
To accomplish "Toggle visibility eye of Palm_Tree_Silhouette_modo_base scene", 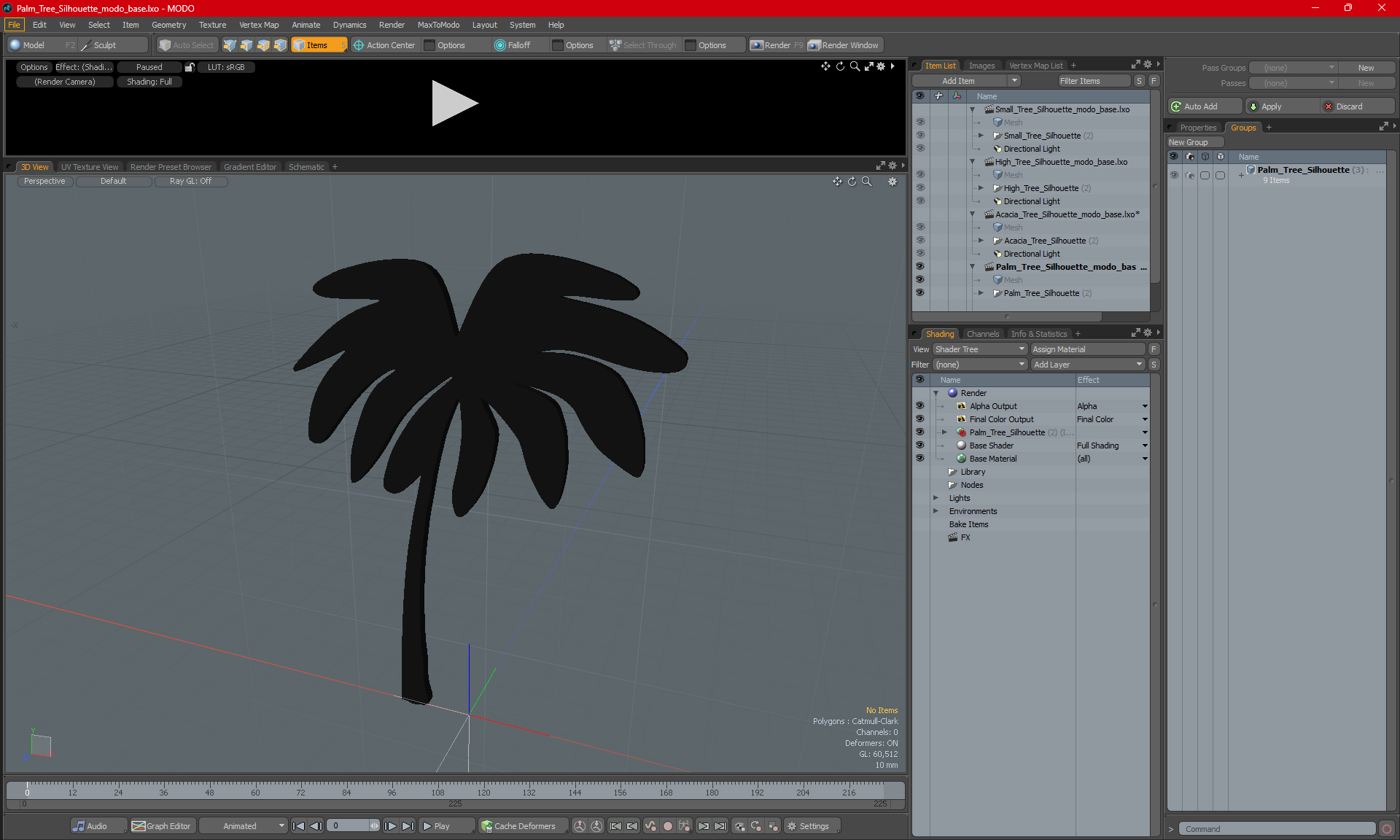I will pyautogui.click(x=920, y=267).
